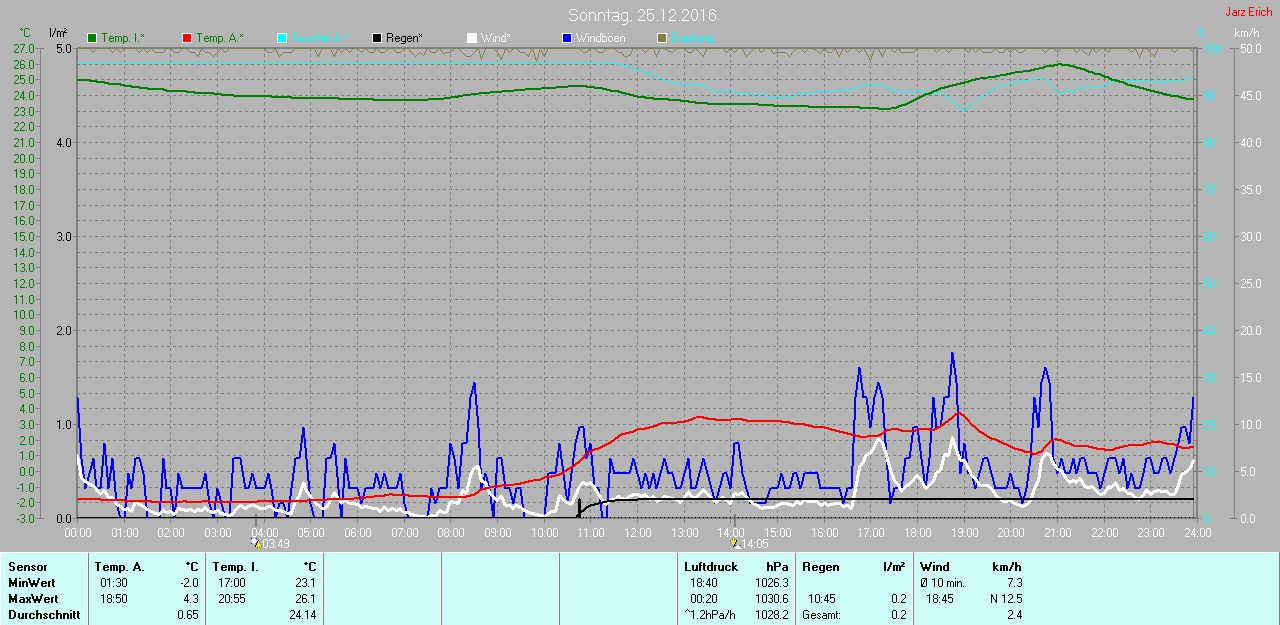Select the Sensor header in stats table
Image resolution: width=1280 pixels, height=625 pixels.
tap(27, 567)
